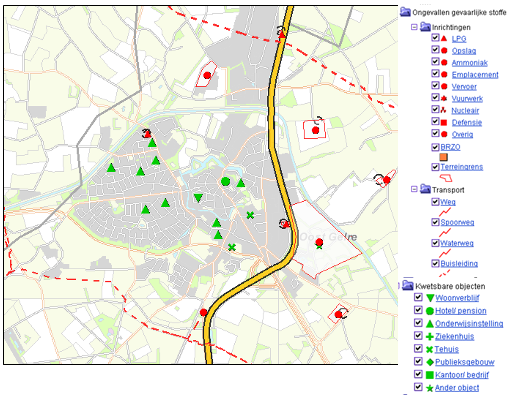Open the Ander object layer link
Screen dimensions: 507x395
457,388
